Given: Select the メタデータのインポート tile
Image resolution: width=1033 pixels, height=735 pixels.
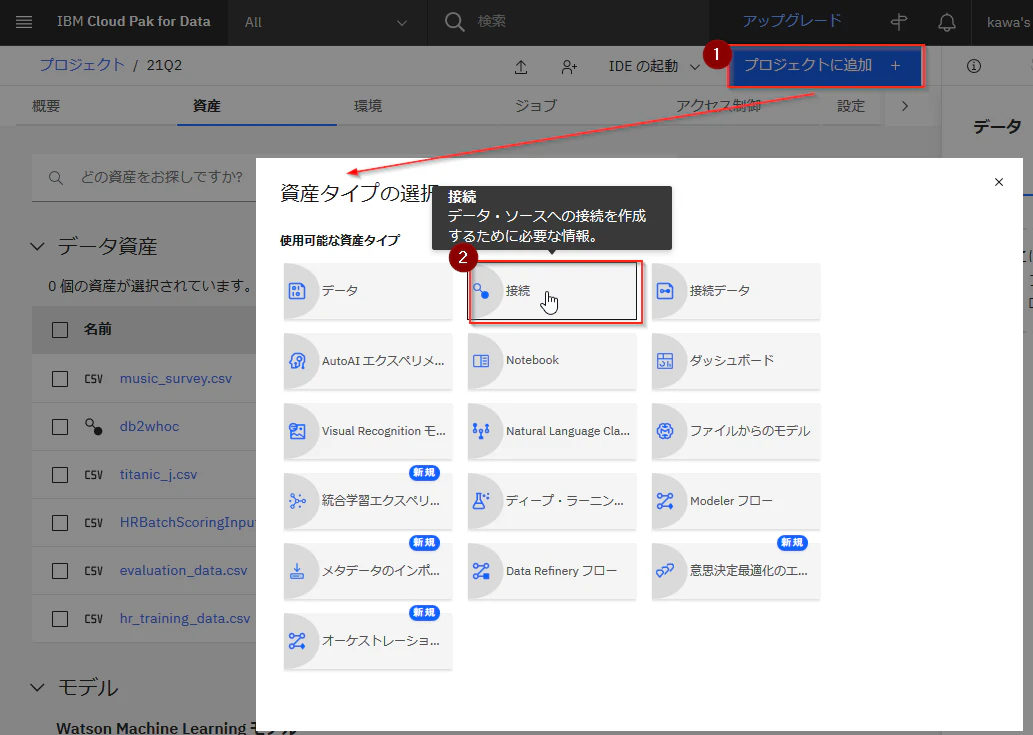Looking at the screenshot, I should [x=368, y=571].
